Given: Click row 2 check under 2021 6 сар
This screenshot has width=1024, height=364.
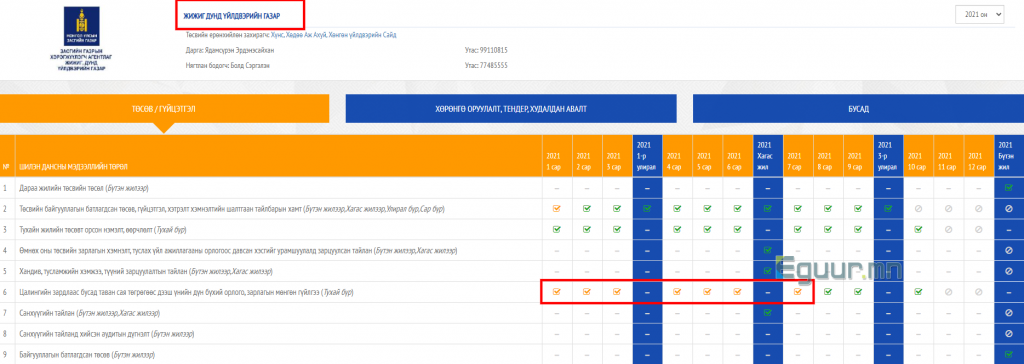Looking at the screenshot, I should (737, 208).
